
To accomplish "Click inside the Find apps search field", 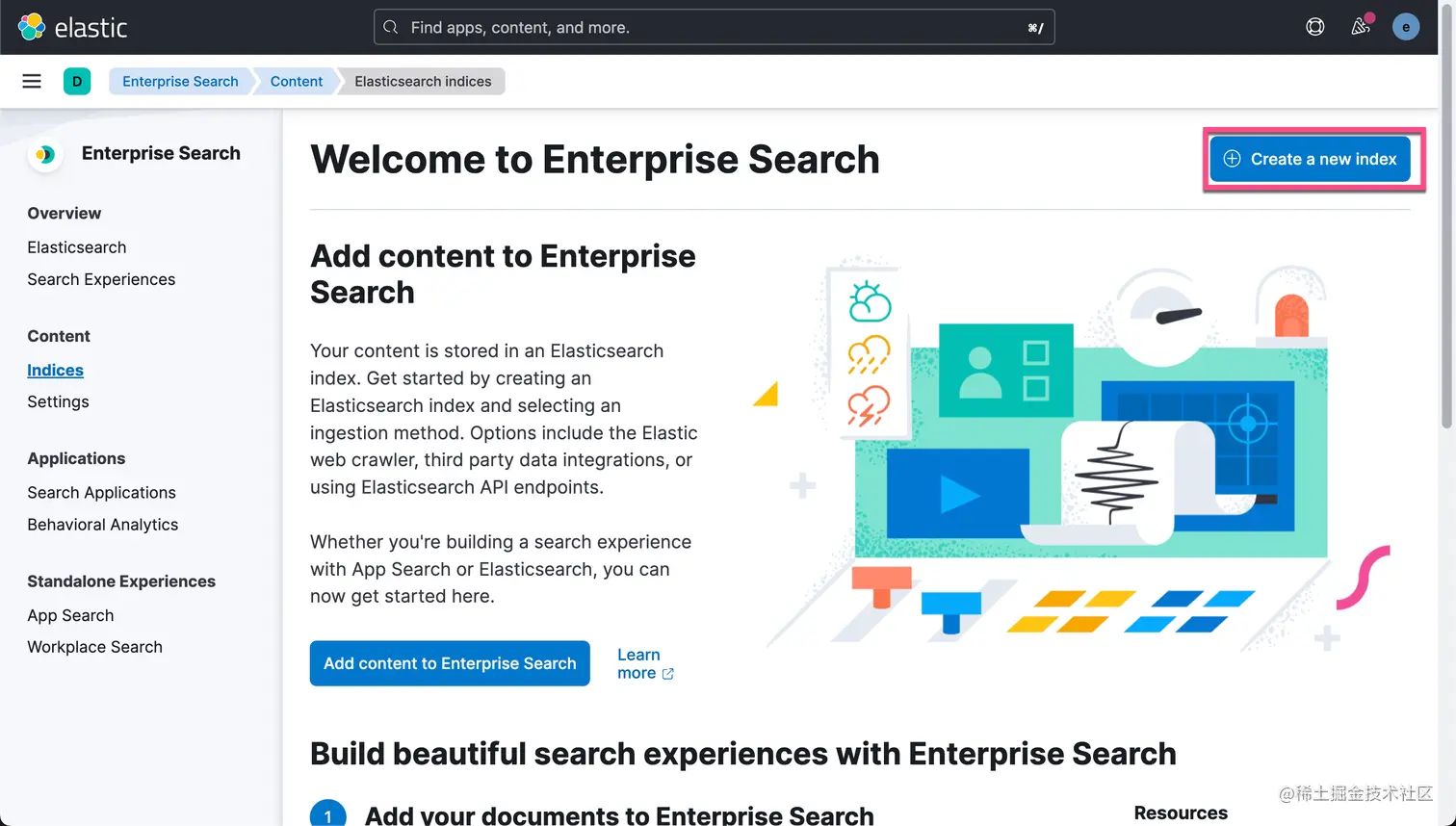I will point(714,27).
